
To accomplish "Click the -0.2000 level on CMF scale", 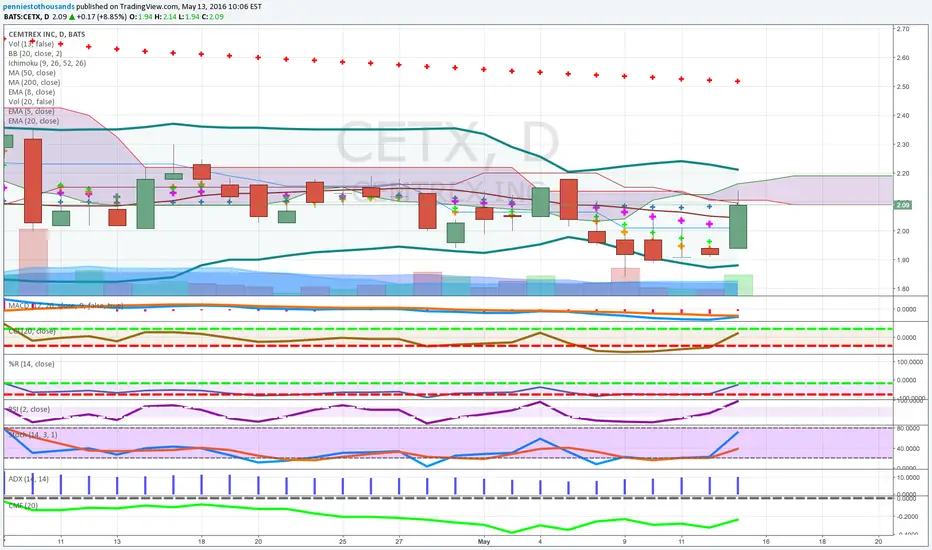I will pyautogui.click(x=907, y=517).
